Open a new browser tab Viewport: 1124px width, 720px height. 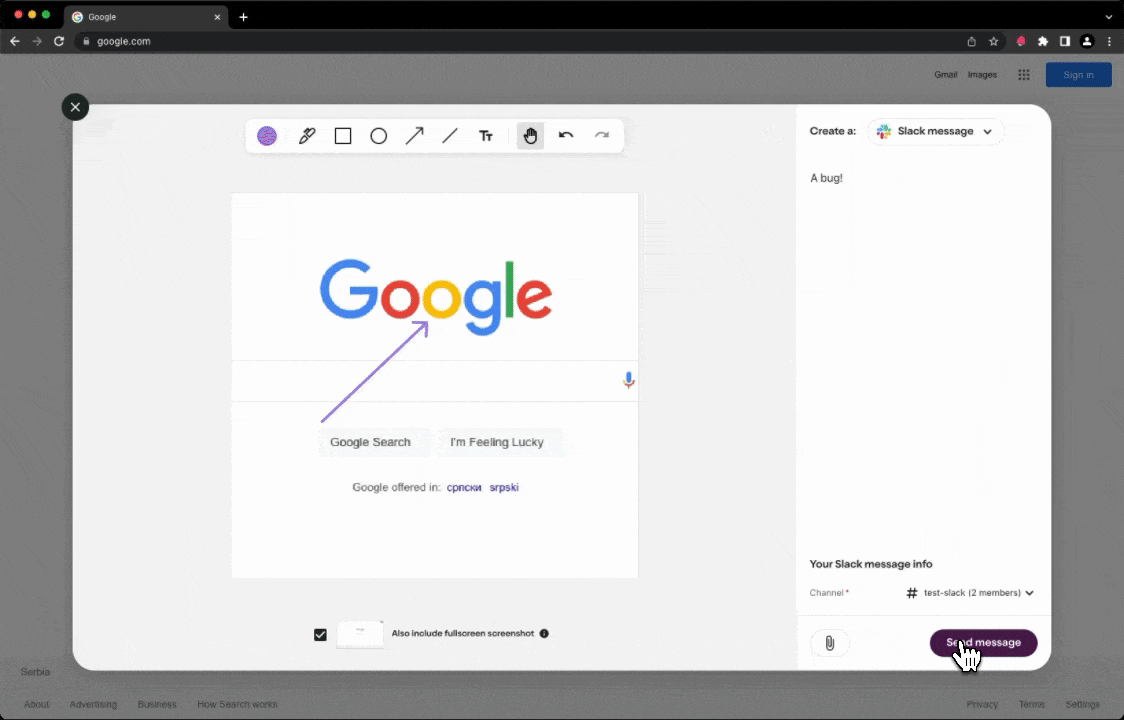point(243,17)
